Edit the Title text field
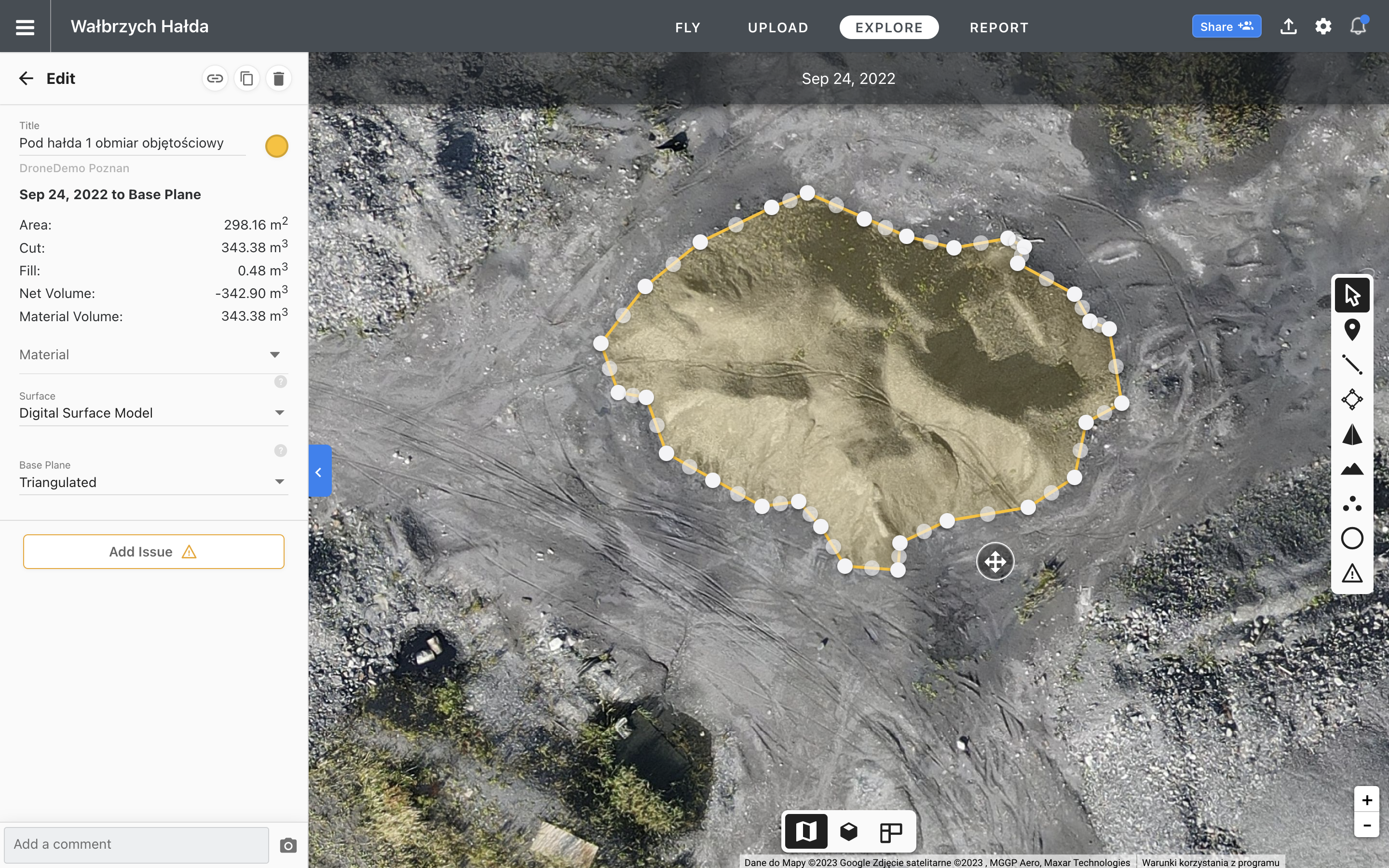This screenshot has width=1389, height=868. 132,143
